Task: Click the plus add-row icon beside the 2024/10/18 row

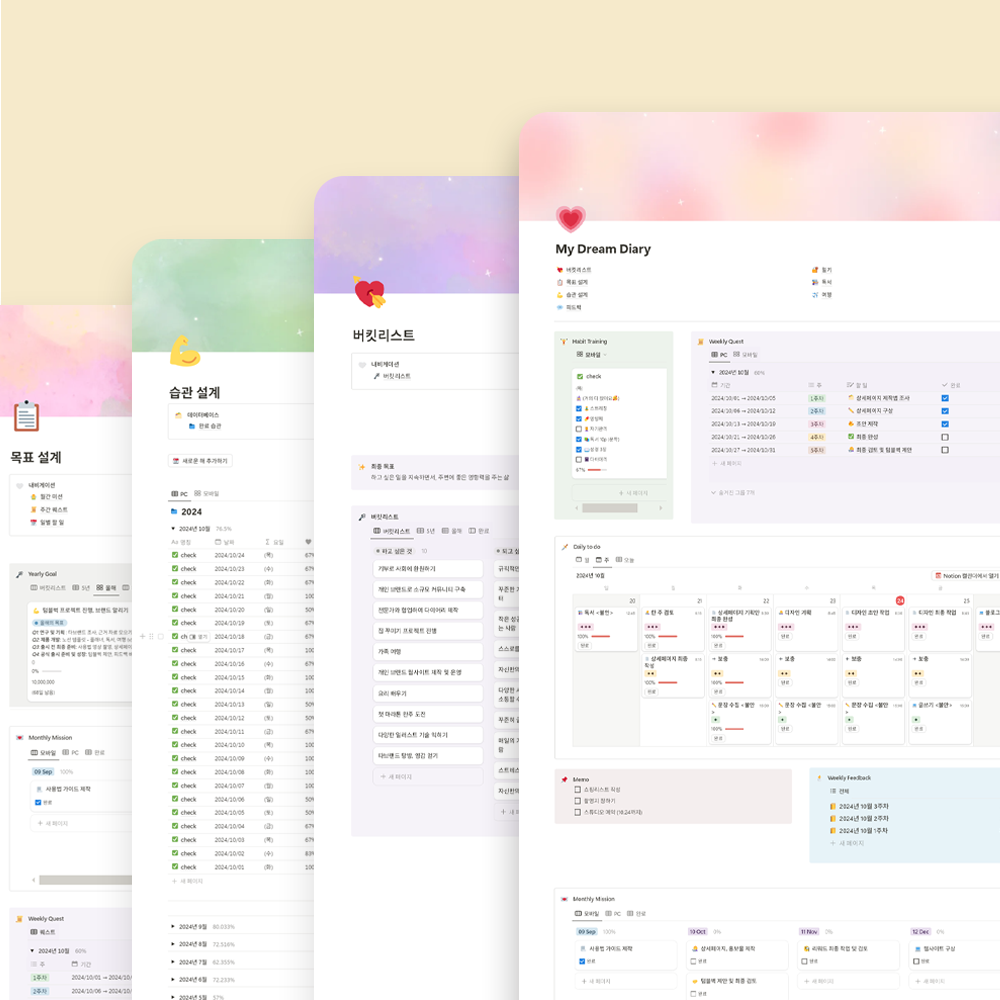Action: (x=143, y=636)
